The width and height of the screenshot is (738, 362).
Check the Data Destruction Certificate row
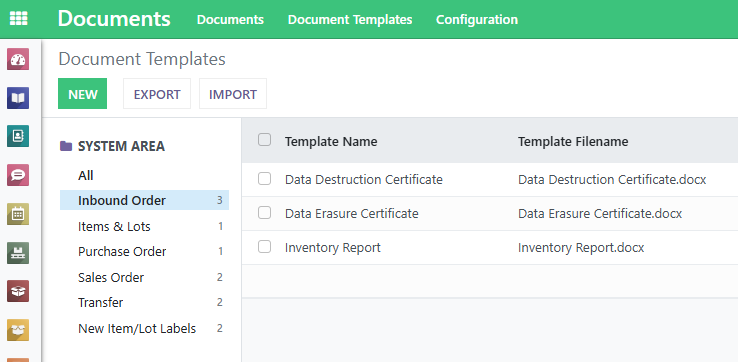coord(265,179)
